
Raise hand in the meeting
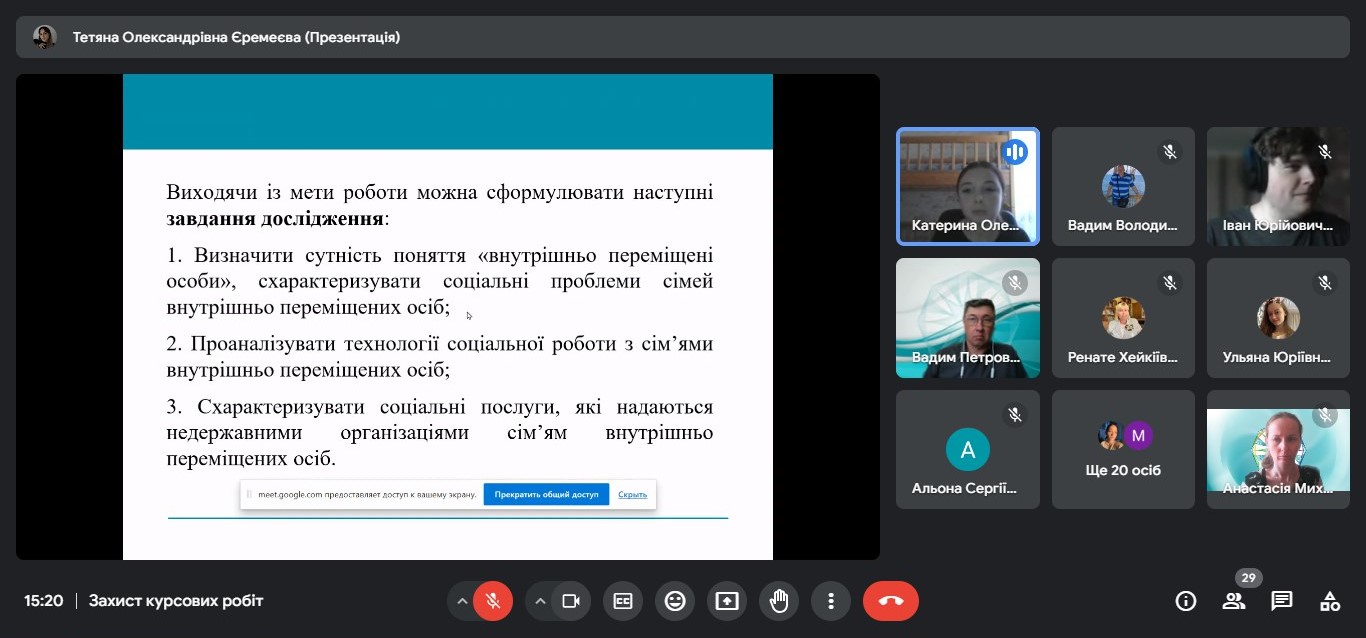(x=779, y=601)
